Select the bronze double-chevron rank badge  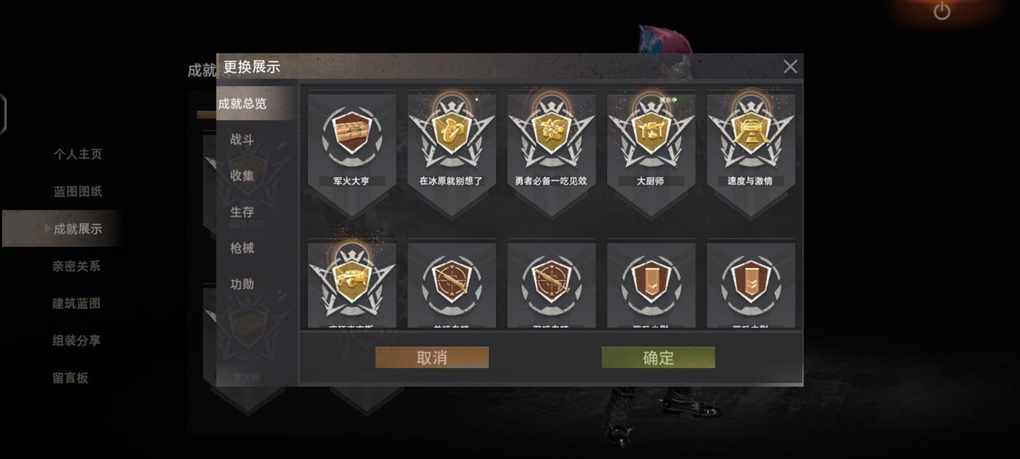point(751,284)
